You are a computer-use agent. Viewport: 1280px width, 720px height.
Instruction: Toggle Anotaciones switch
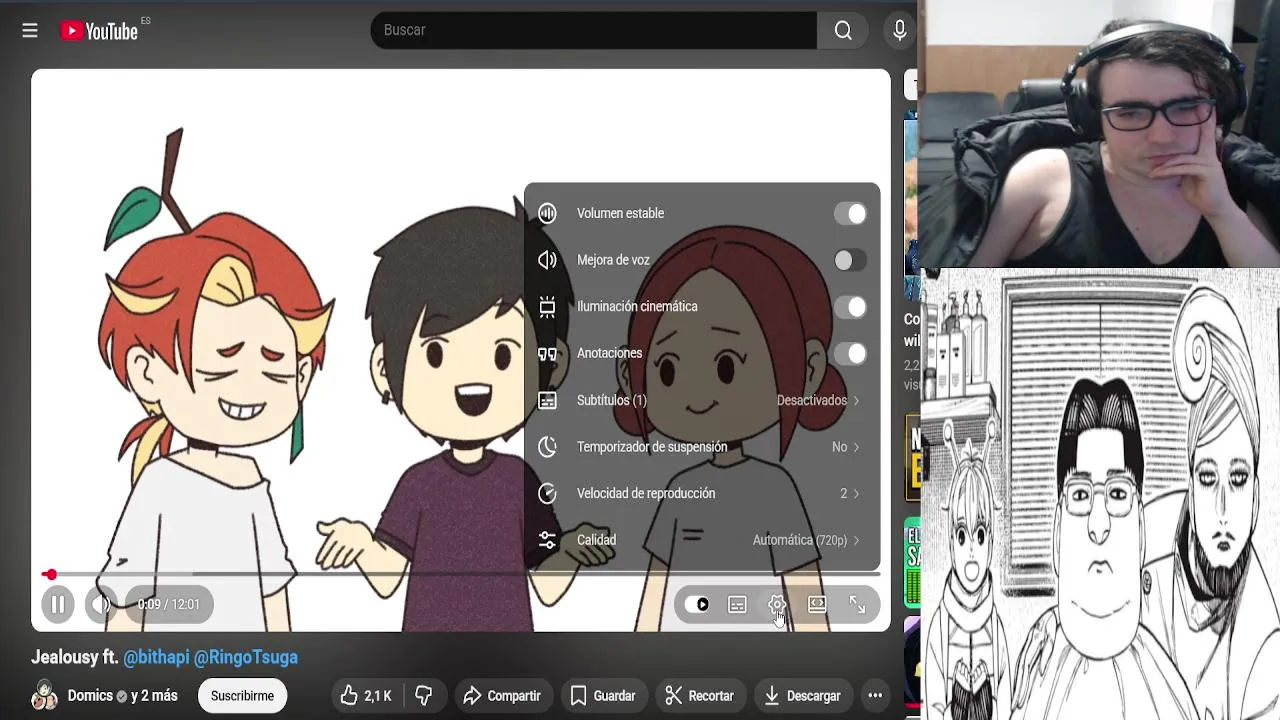tap(850, 353)
